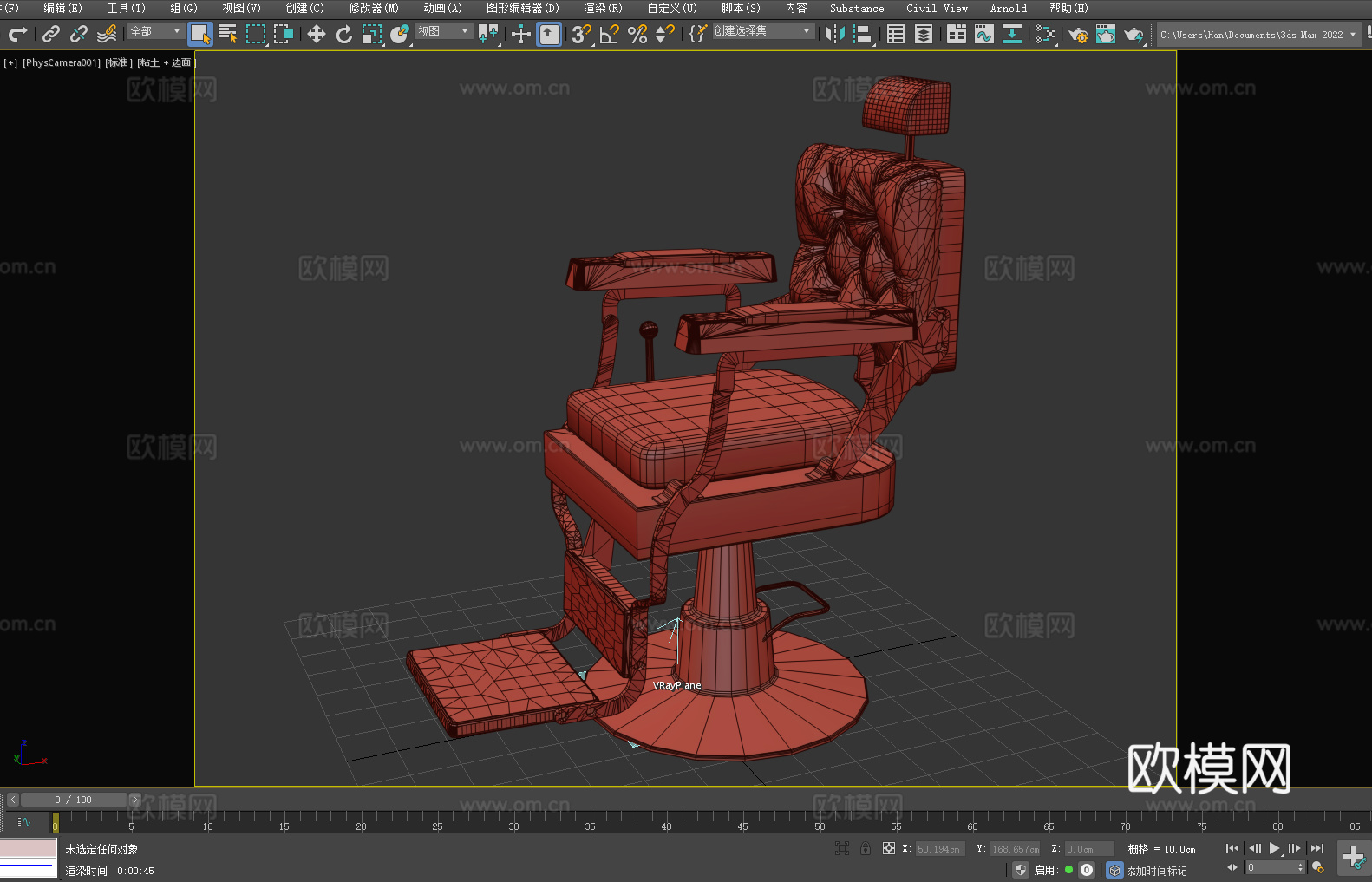Screen dimensions: 1372x882
Task: Open the selection filter 全部 dropdown
Action: (155, 31)
